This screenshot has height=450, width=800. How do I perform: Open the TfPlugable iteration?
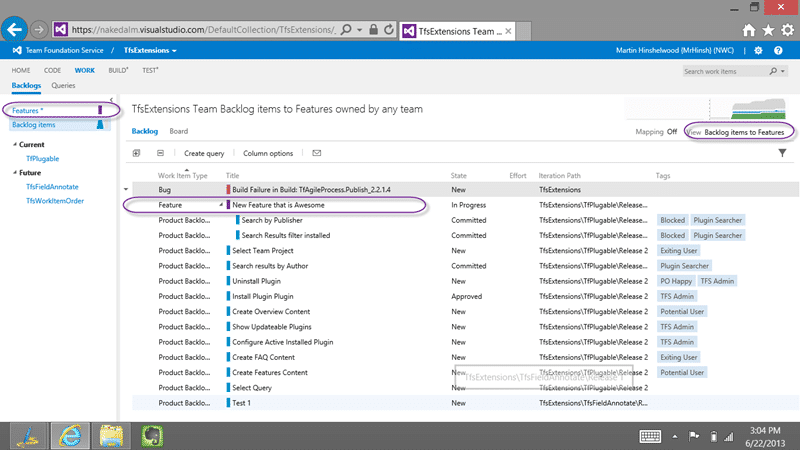point(42,159)
